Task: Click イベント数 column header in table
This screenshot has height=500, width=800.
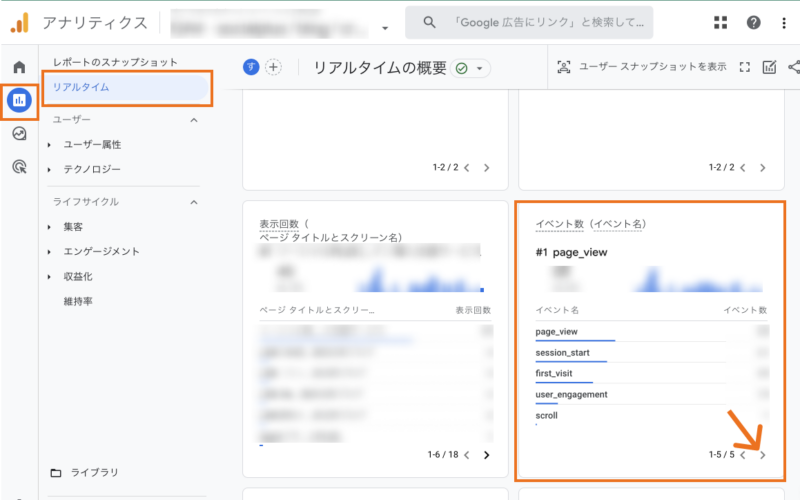Action: tap(745, 310)
